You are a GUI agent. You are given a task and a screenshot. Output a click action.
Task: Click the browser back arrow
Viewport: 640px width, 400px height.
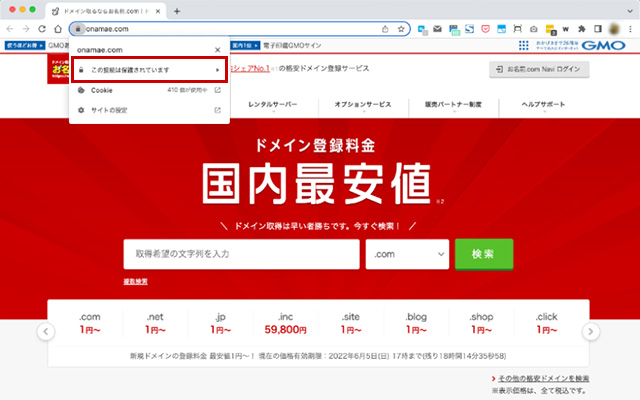(10, 29)
